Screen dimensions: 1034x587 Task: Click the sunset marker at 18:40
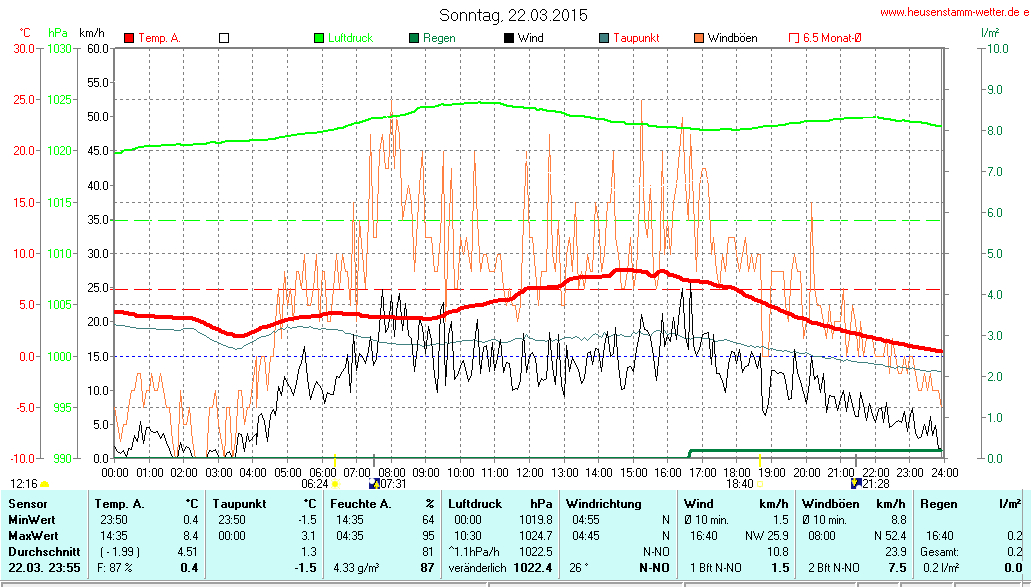point(760,484)
